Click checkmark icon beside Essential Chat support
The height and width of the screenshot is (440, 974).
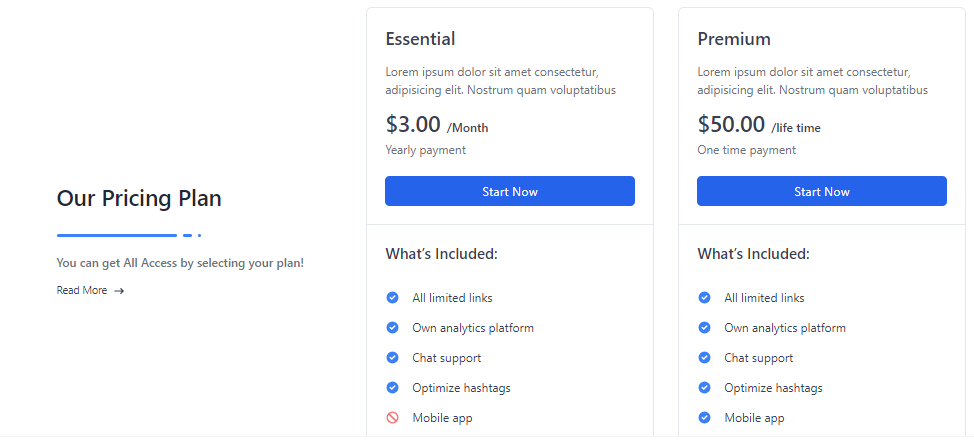[x=393, y=357]
